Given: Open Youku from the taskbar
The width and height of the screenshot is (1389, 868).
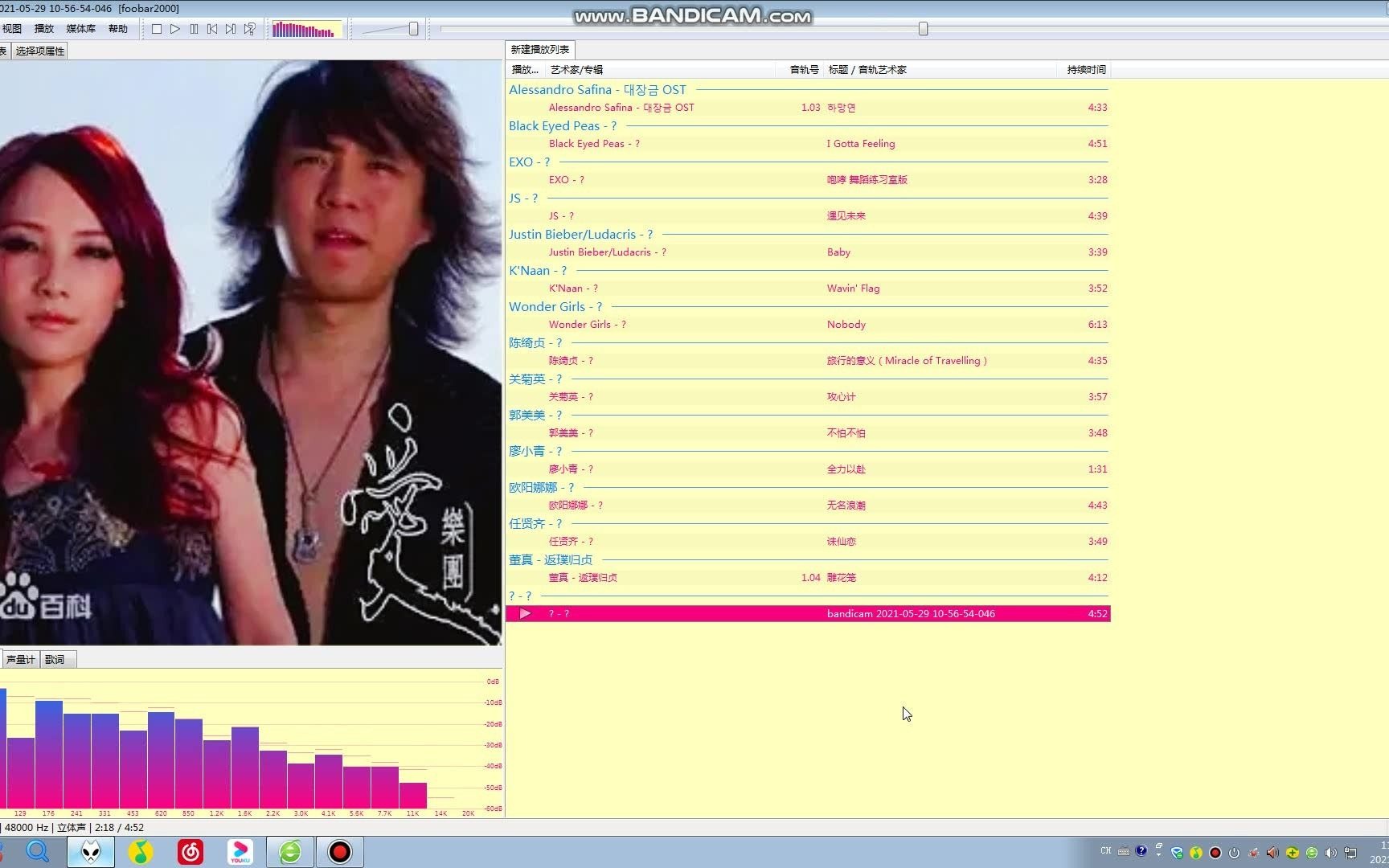Looking at the screenshot, I should click(x=240, y=852).
